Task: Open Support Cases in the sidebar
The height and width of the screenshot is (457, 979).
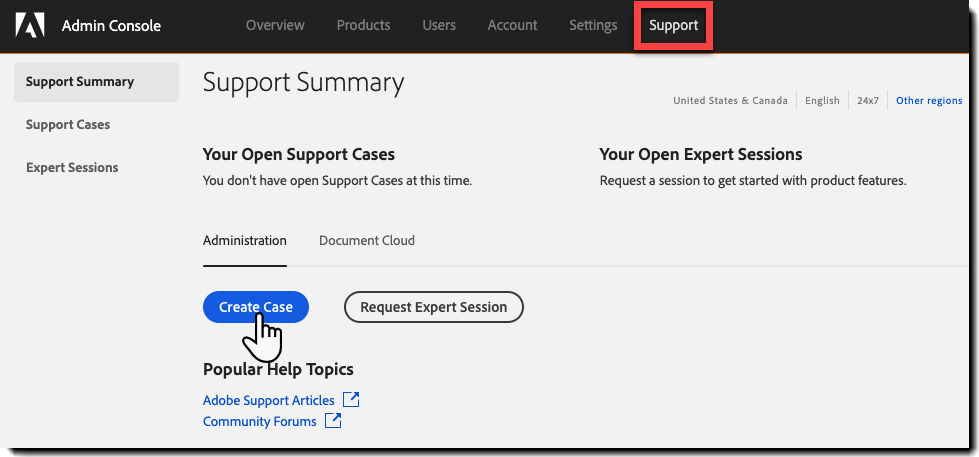Action: 68,125
